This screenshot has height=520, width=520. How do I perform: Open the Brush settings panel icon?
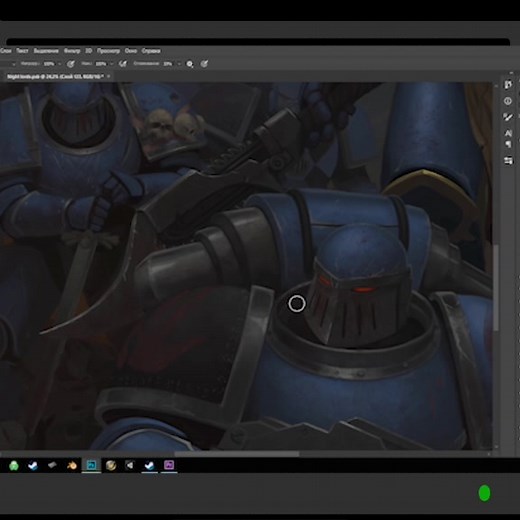coord(508,117)
